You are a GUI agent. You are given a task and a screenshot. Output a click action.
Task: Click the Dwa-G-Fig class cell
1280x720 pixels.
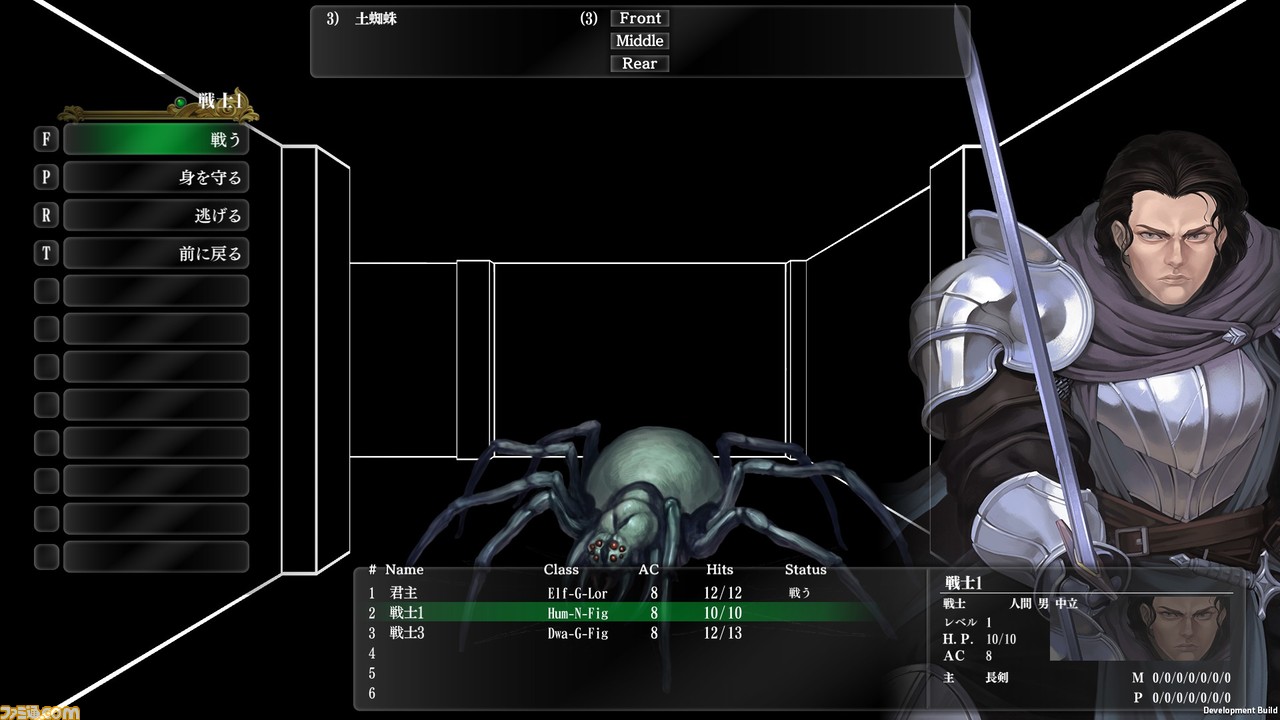(577, 633)
